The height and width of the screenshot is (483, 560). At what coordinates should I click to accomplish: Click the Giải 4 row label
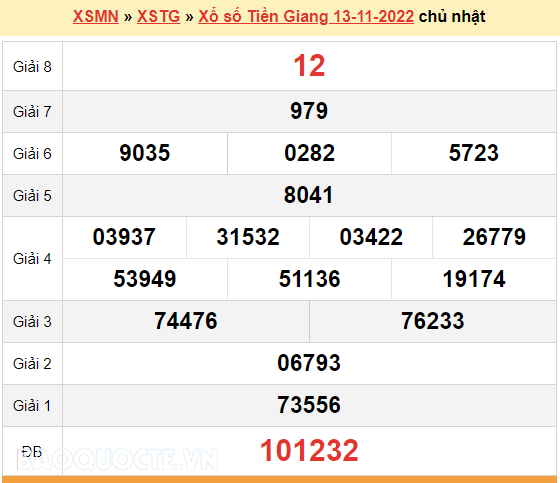[32, 259]
